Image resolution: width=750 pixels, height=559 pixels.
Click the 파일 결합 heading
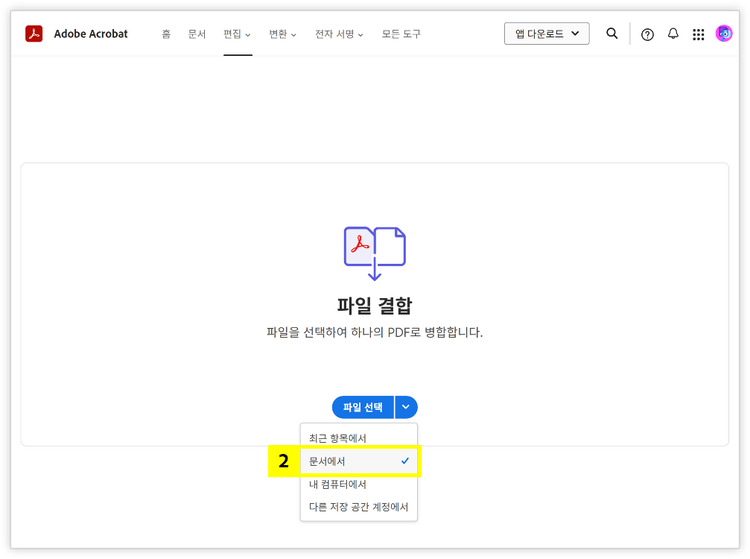[x=375, y=306]
